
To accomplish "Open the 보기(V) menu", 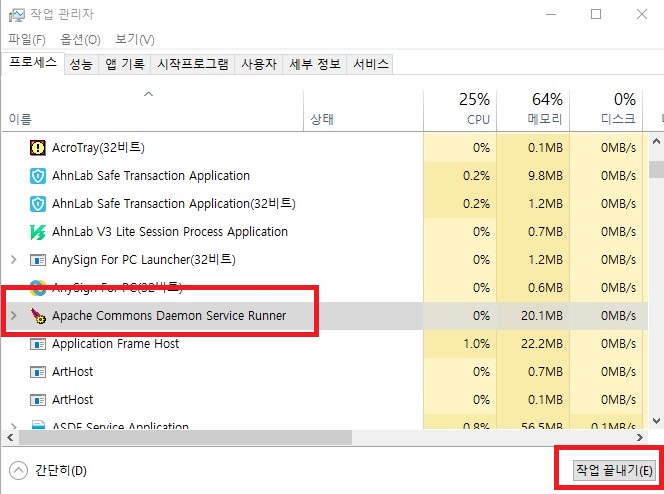I will pos(135,40).
